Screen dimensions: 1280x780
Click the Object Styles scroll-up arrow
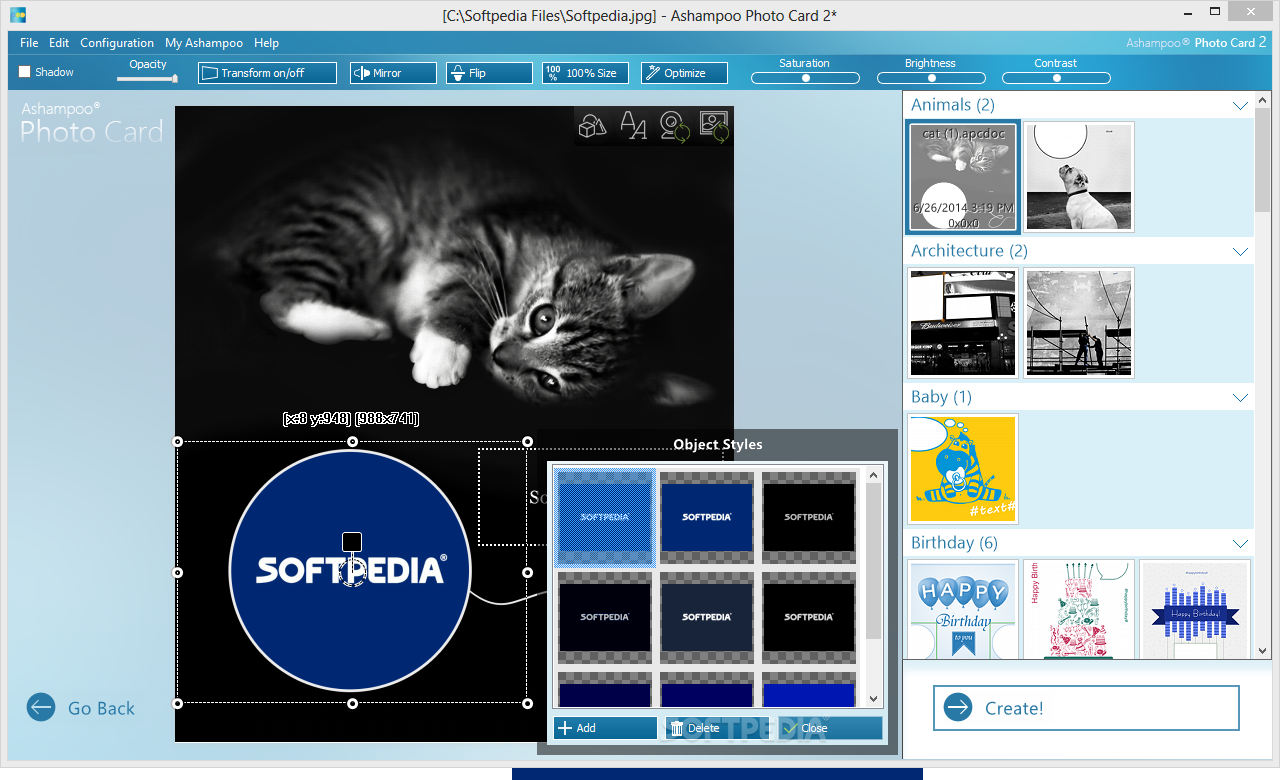coord(874,474)
